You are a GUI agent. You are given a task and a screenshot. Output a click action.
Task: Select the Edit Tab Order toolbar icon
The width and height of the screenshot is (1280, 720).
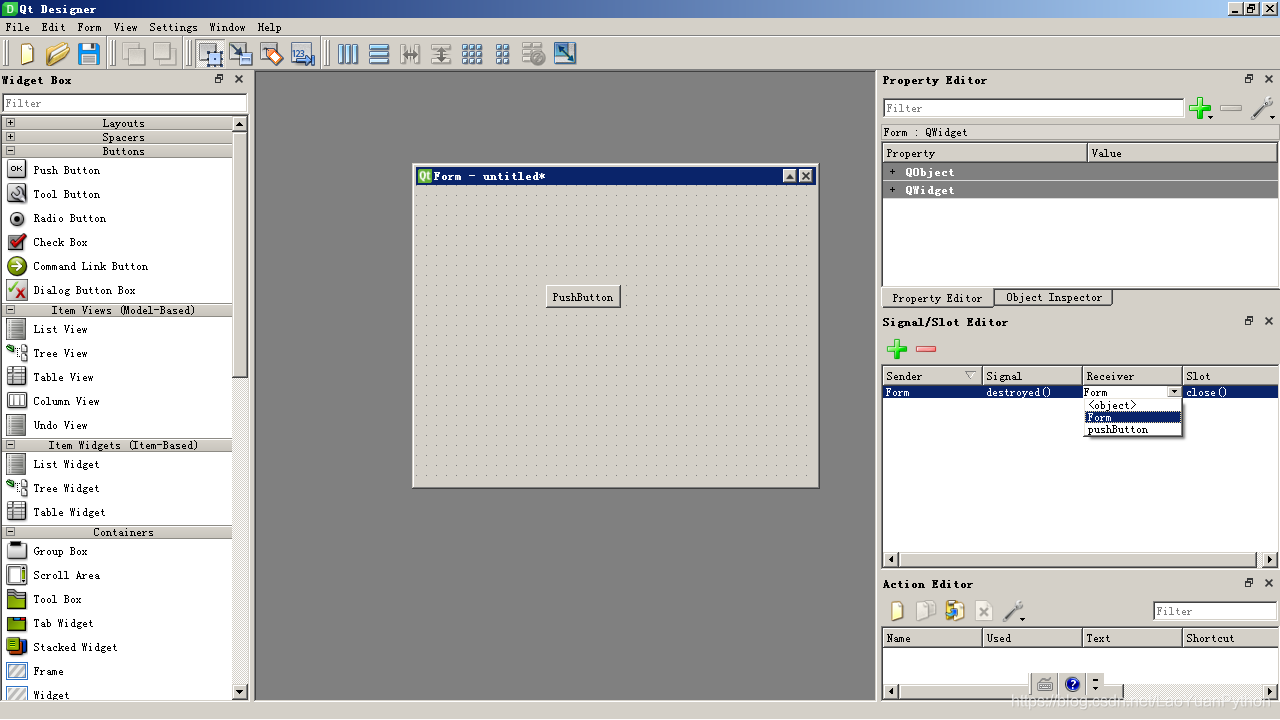click(x=303, y=54)
